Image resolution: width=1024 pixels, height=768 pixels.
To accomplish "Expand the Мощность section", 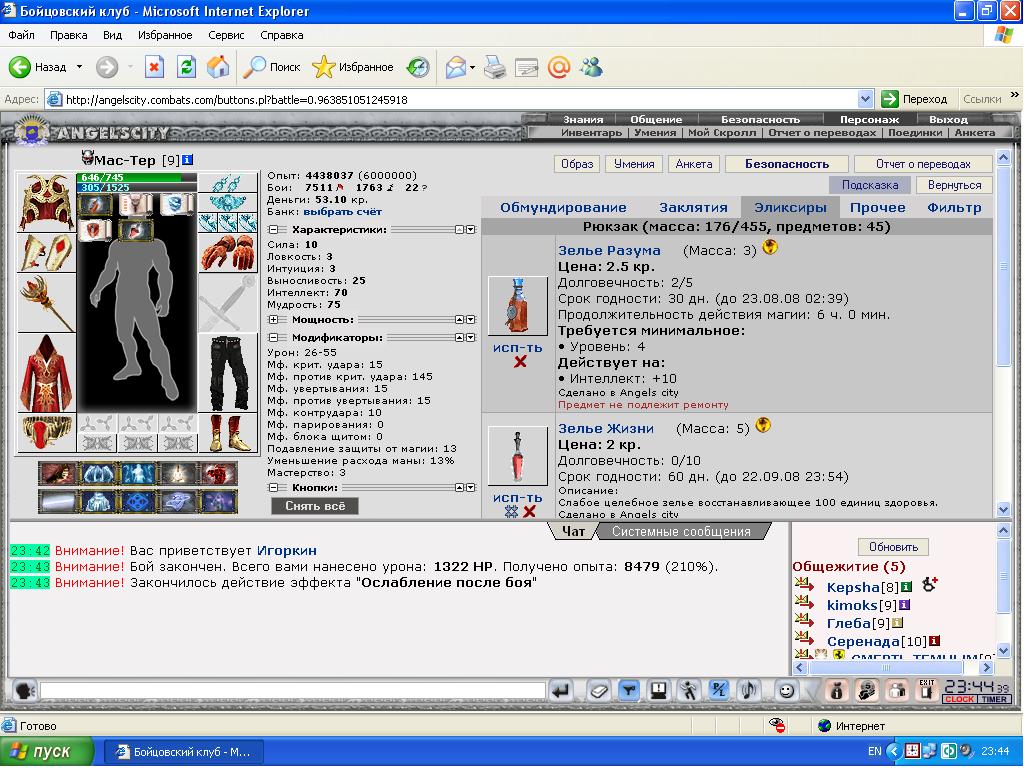I will coord(273,320).
